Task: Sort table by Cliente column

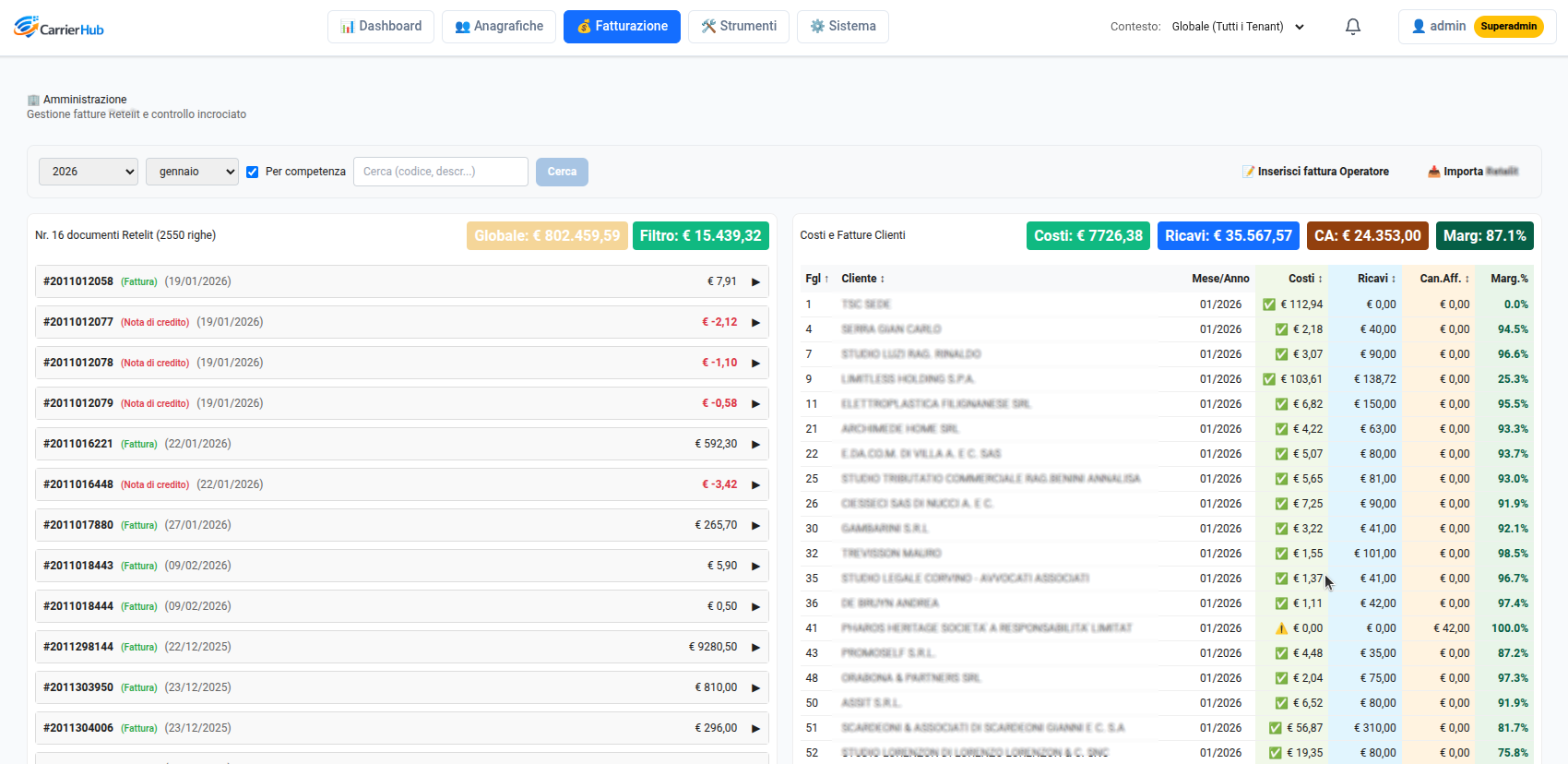Action: 862,279
